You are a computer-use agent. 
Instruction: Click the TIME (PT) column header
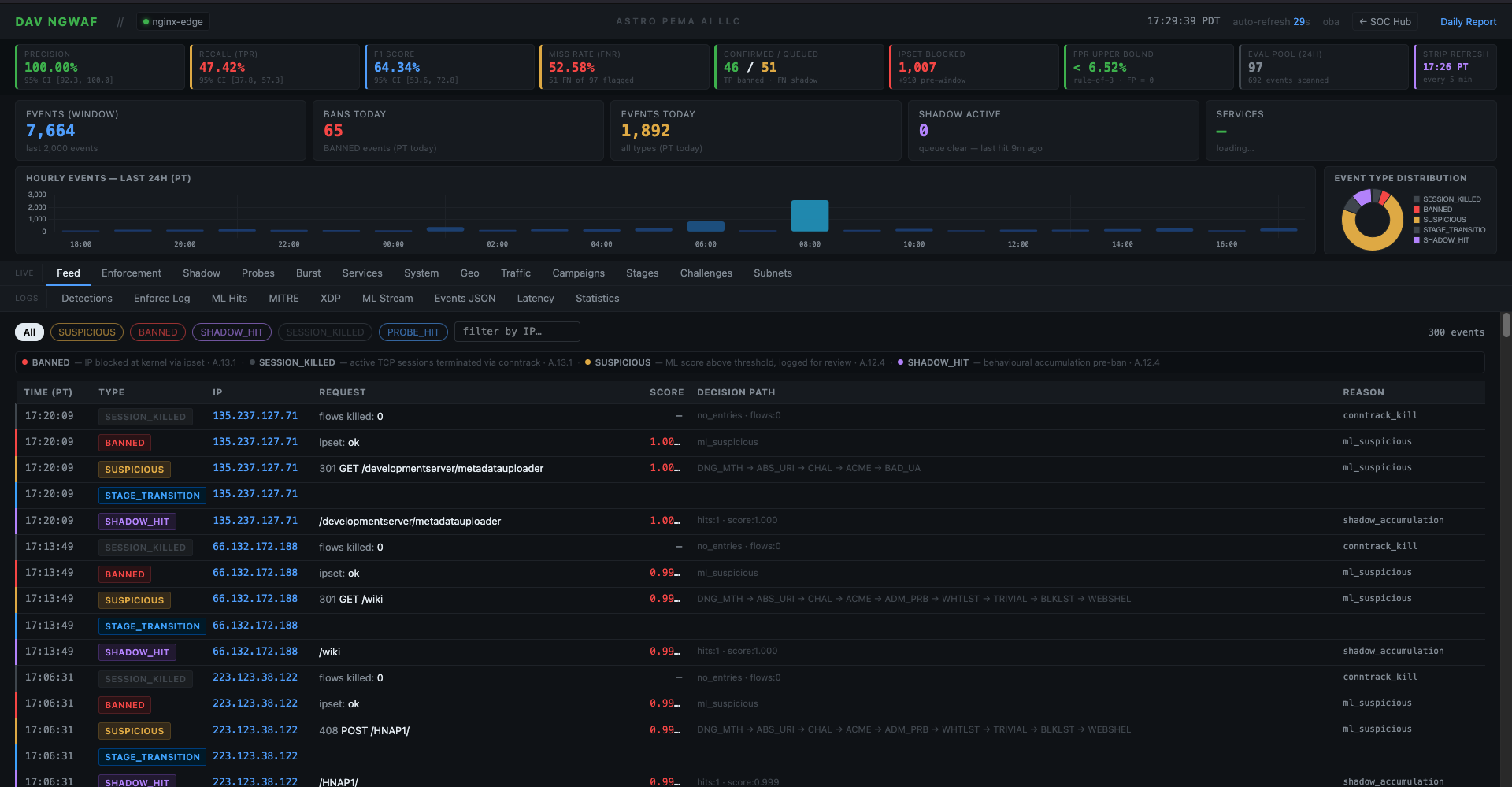tap(48, 392)
